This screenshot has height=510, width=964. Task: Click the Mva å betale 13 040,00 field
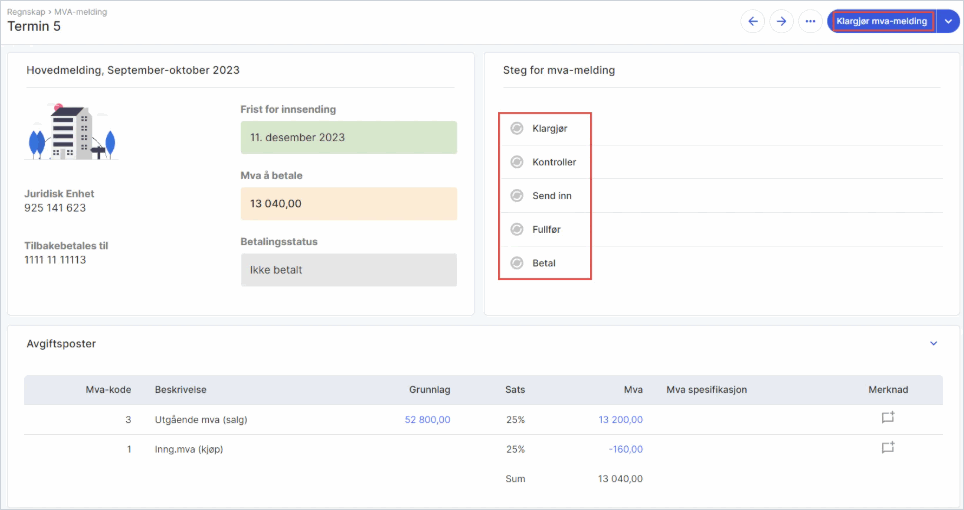click(349, 204)
